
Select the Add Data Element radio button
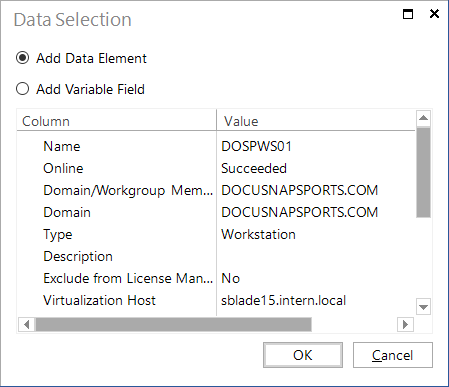22,58
